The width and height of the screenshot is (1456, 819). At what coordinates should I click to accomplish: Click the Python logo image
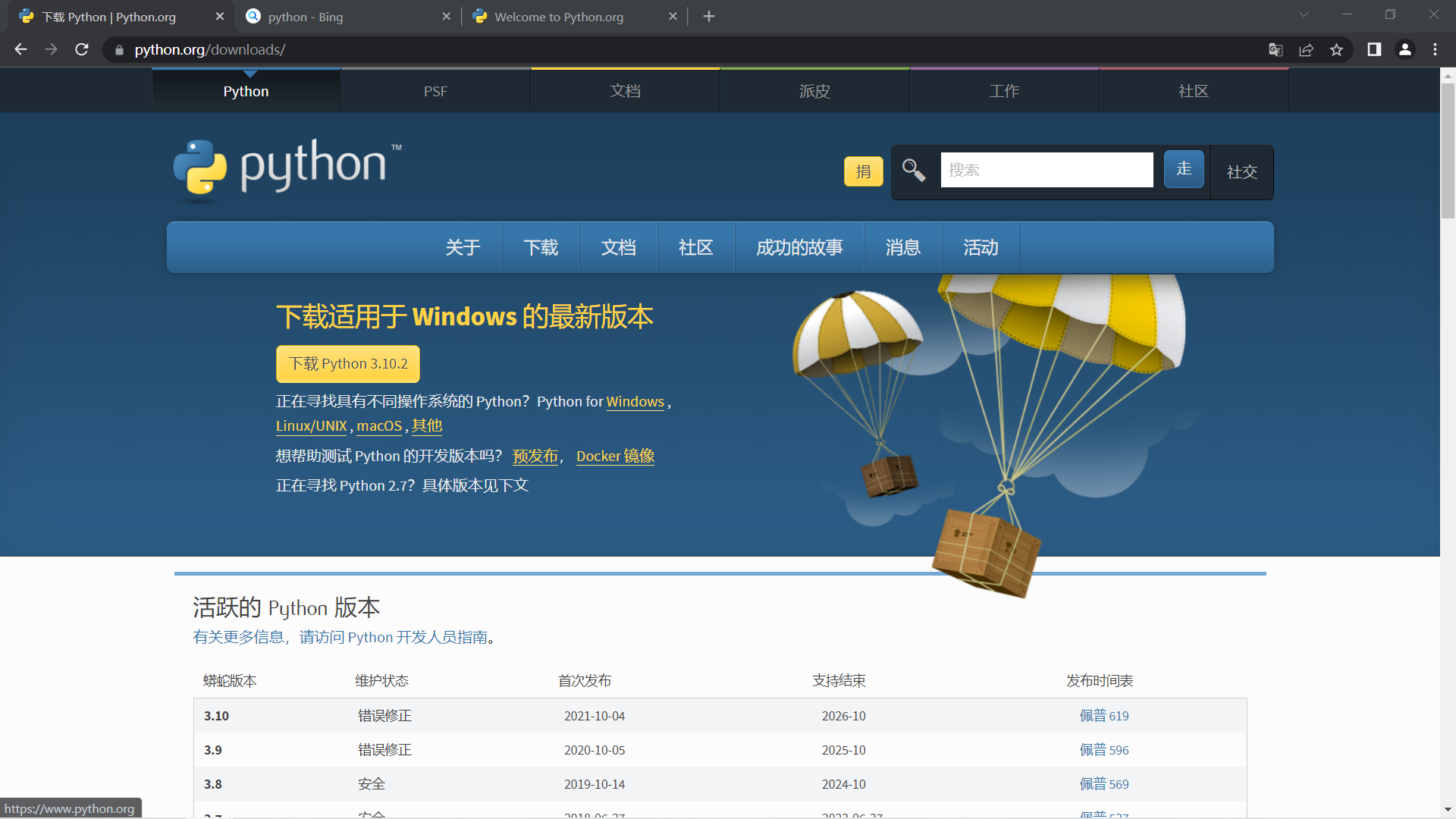point(281,168)
